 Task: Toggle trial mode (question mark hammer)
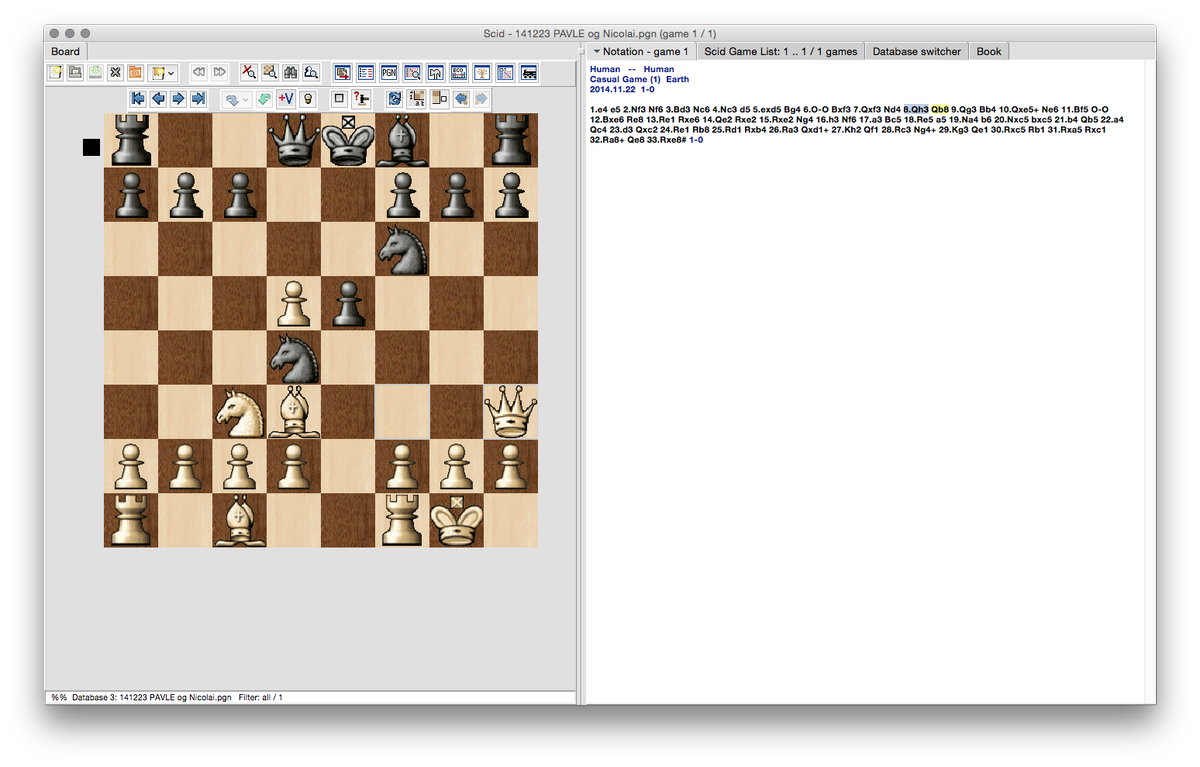point(362,99)
